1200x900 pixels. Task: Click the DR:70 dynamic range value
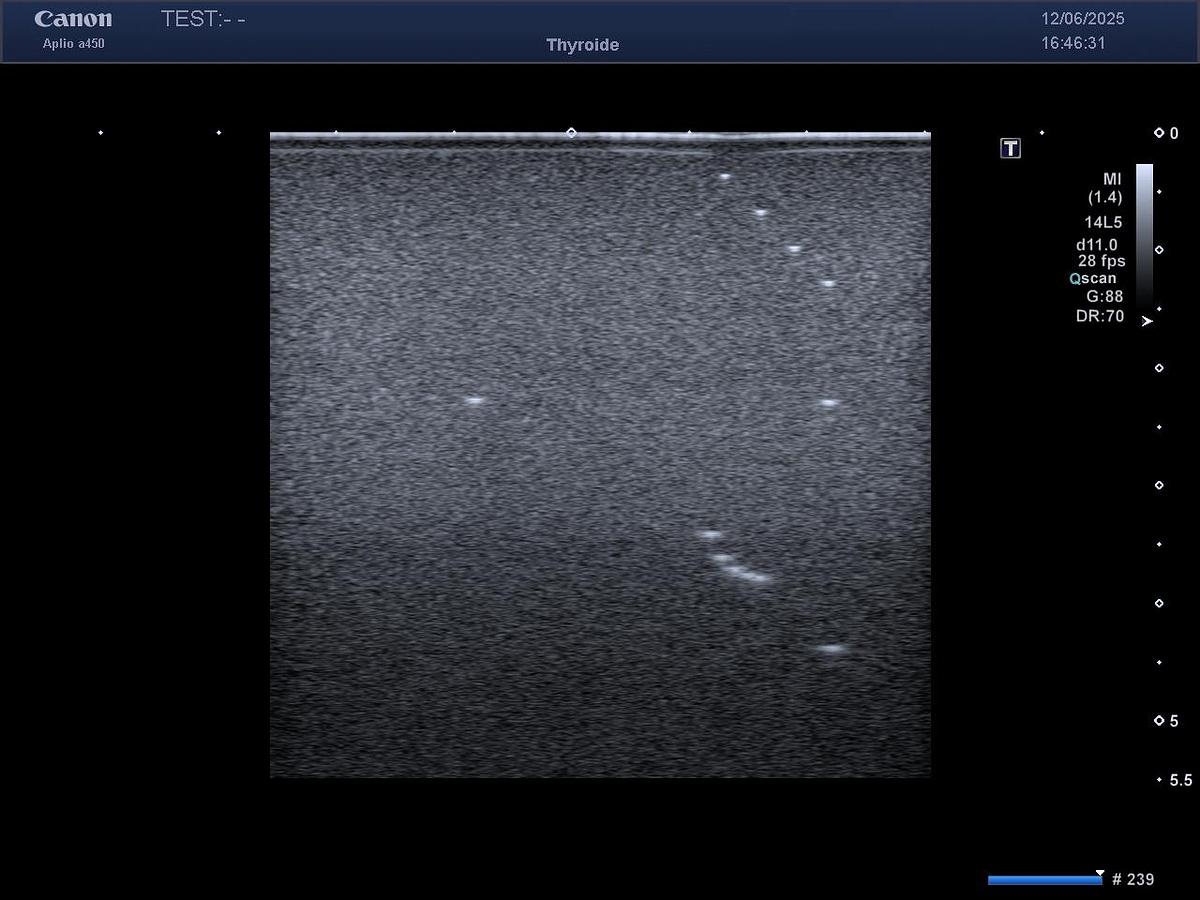point(1100,316)
